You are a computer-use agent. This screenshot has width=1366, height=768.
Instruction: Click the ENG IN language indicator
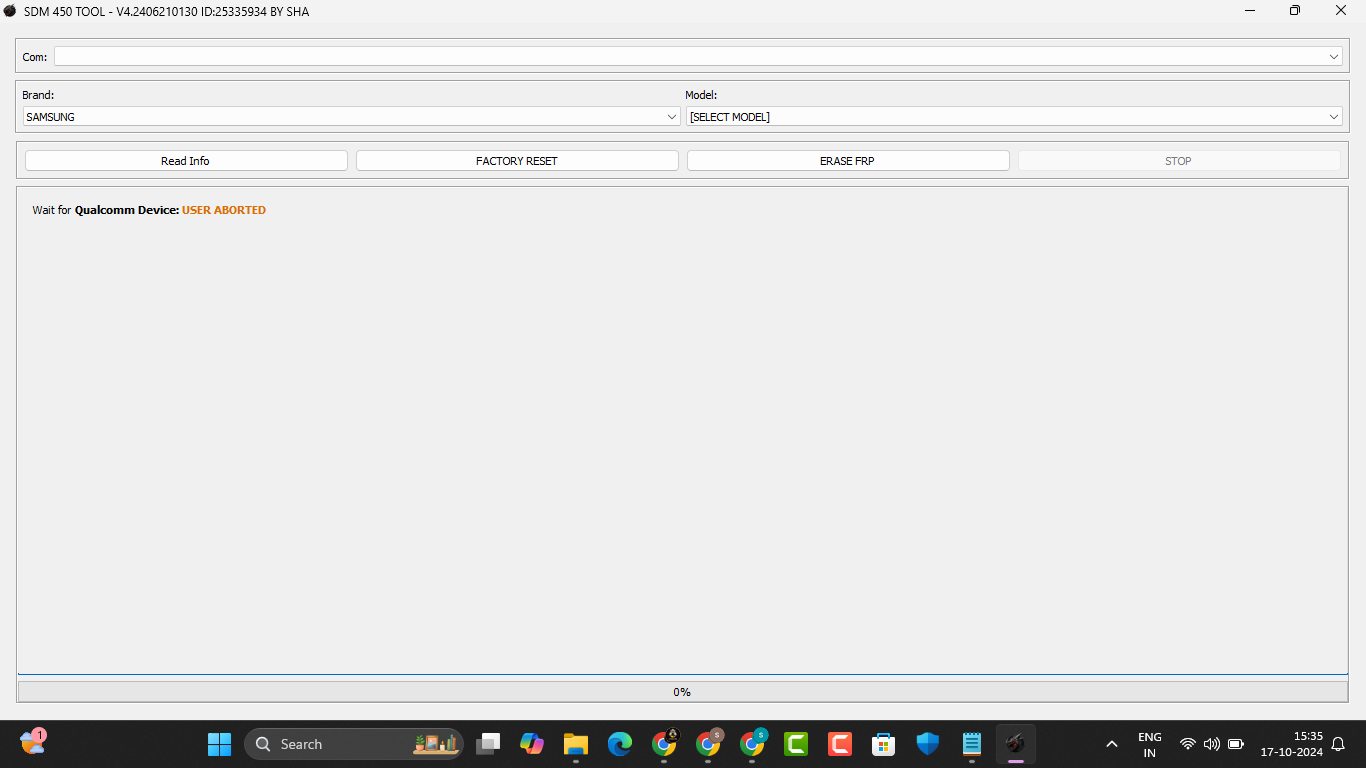pos(1150,744)
